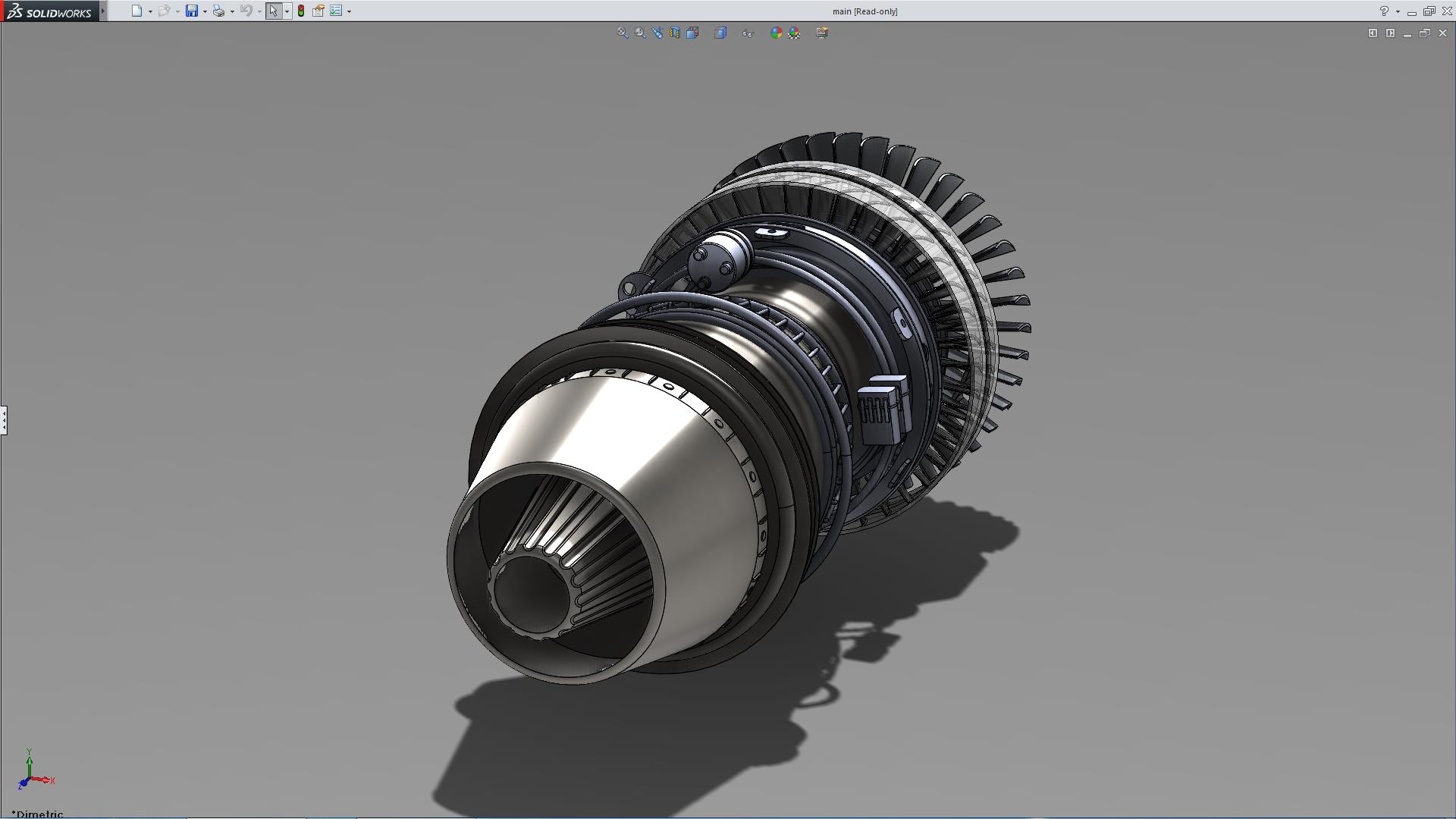
Task: Click the Edit Appearance color ball
Action: pyautogui.click(x=776, y=33)
